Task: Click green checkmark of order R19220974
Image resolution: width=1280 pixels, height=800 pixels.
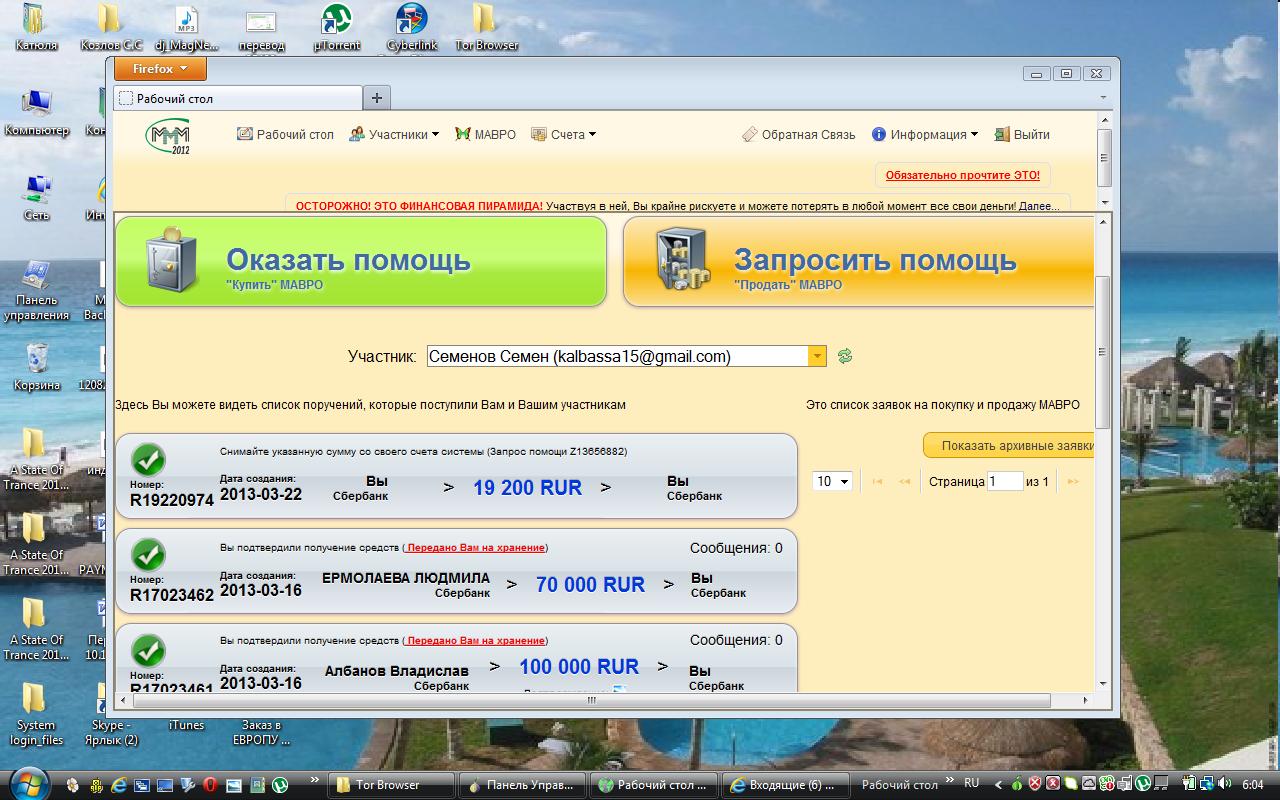Action: tap(148, 460)
